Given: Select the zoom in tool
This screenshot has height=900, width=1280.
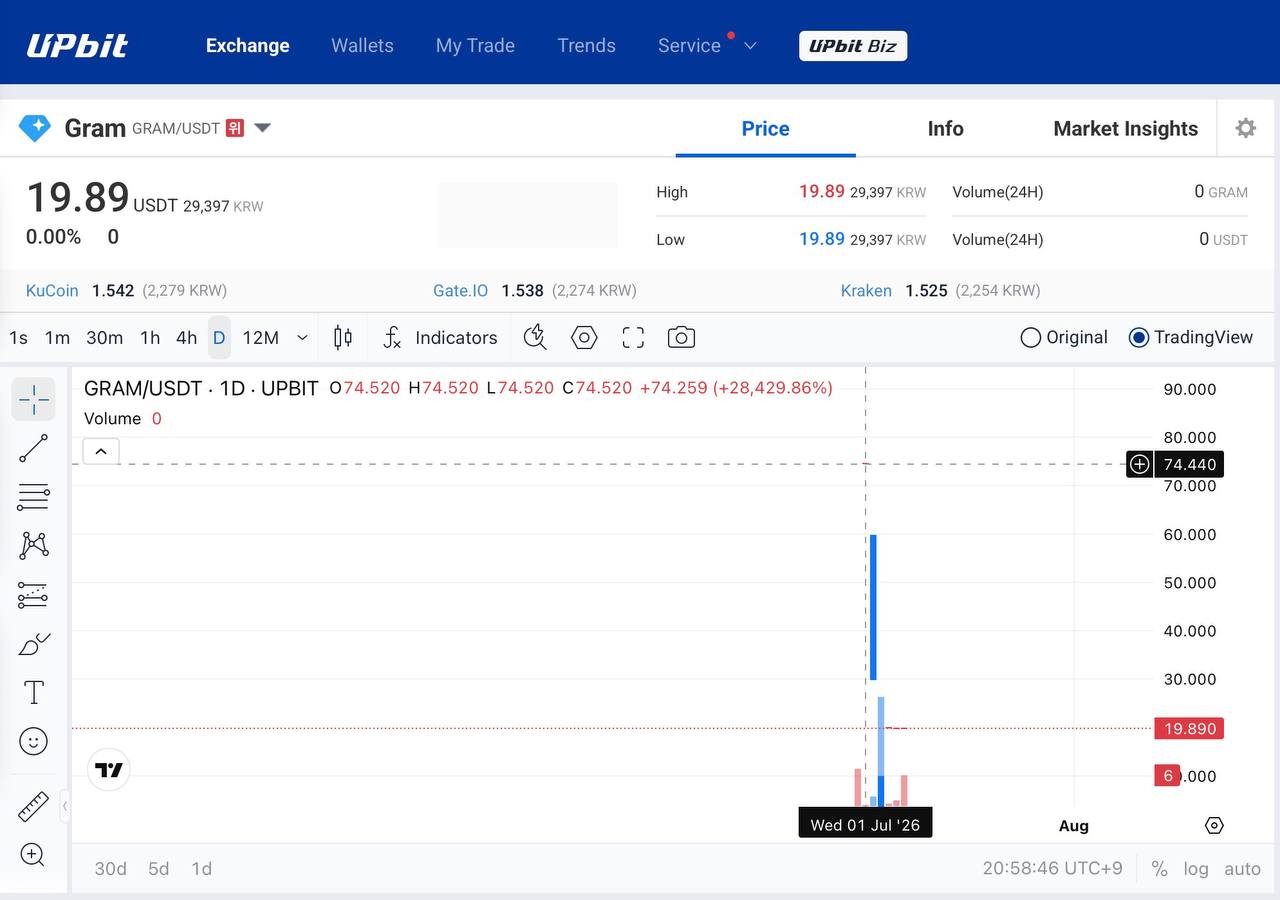Looking at the screenshot, I should tap(33, 855).
